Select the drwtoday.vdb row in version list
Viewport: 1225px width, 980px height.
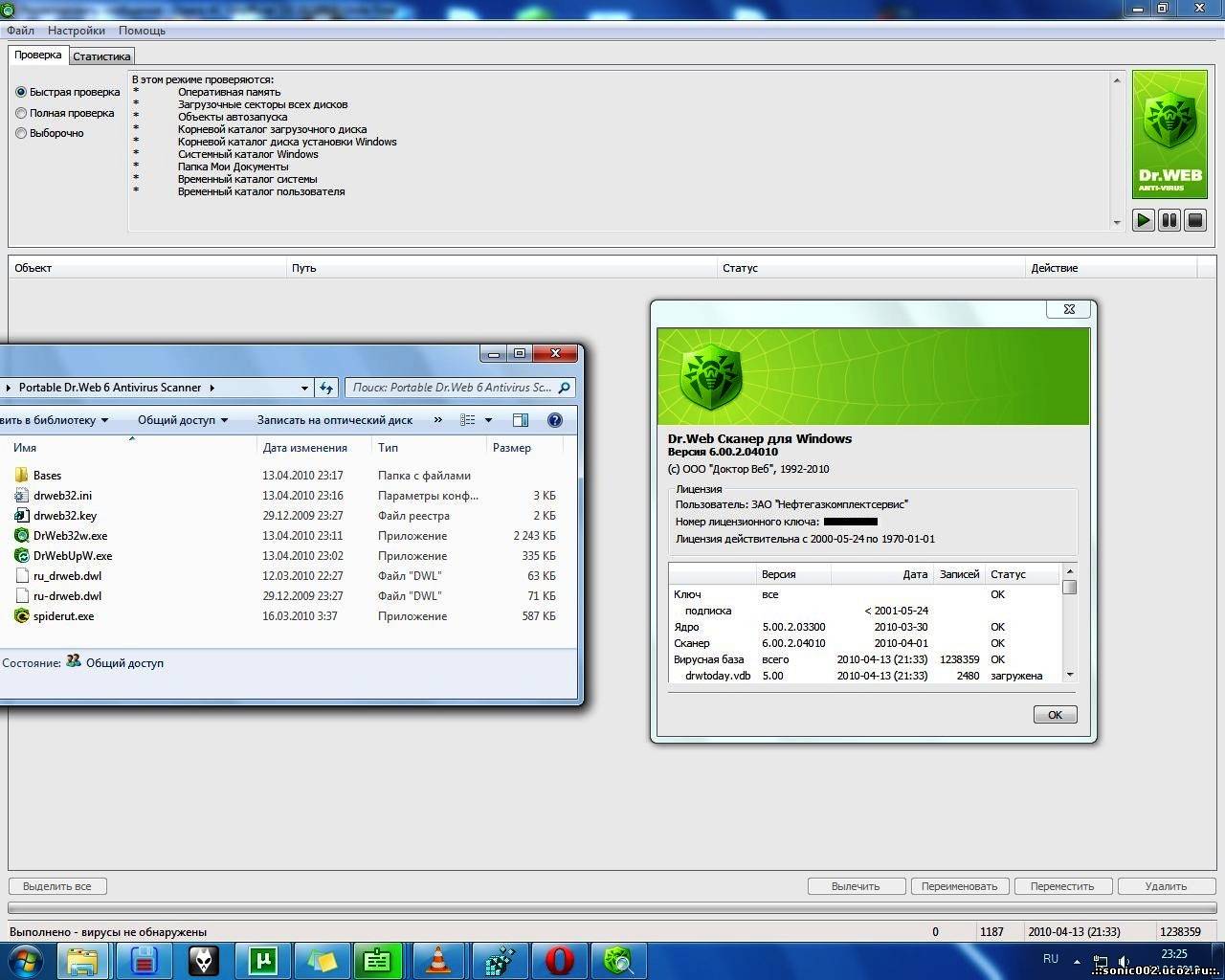tap(865, 676)
